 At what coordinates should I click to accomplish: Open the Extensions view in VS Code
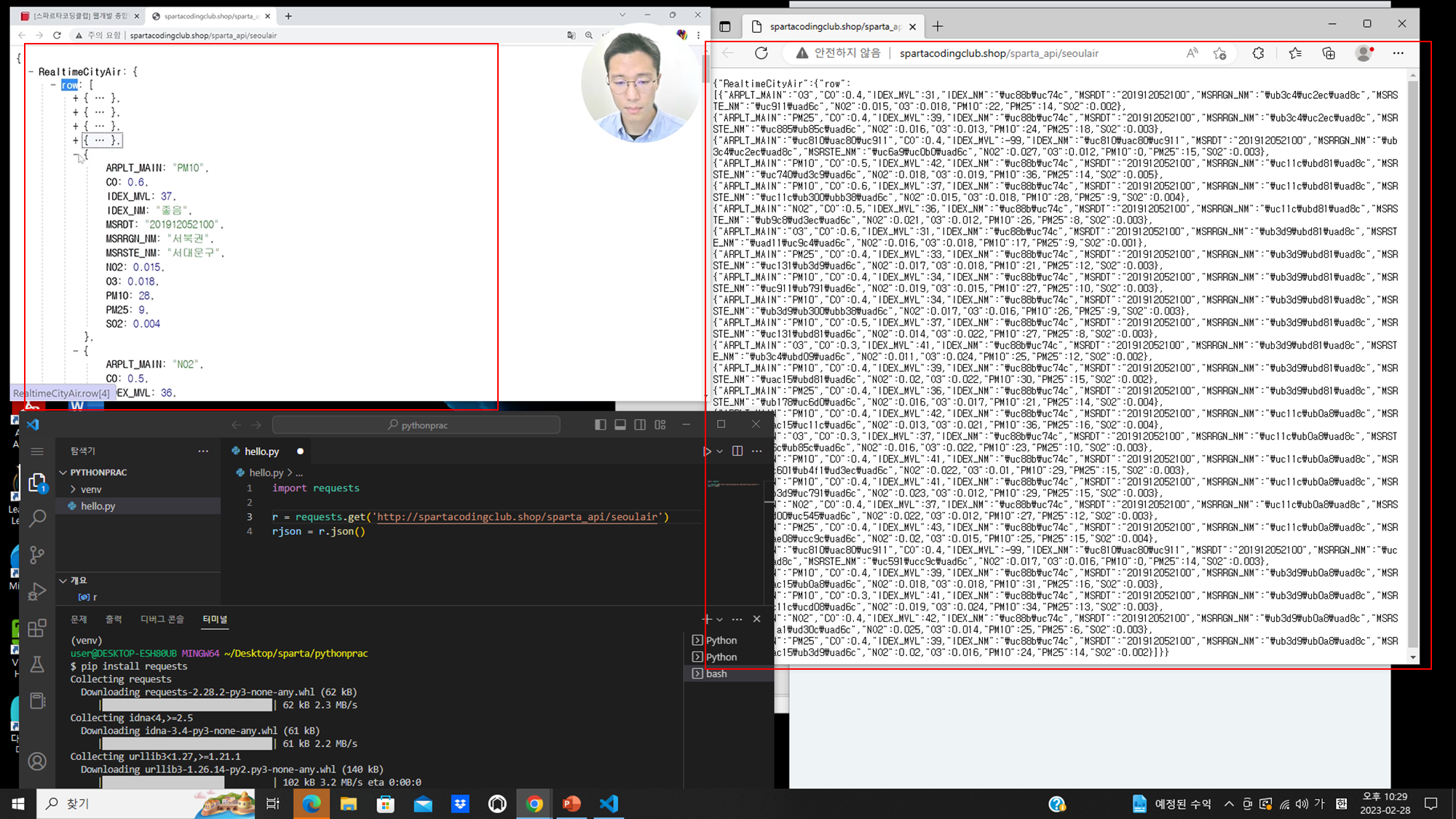[37, 628]
